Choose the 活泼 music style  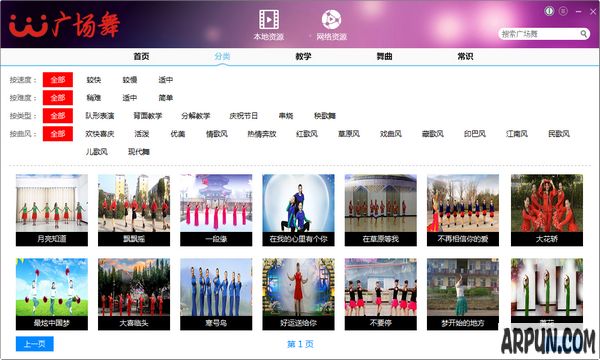click(x=142, y=134)
